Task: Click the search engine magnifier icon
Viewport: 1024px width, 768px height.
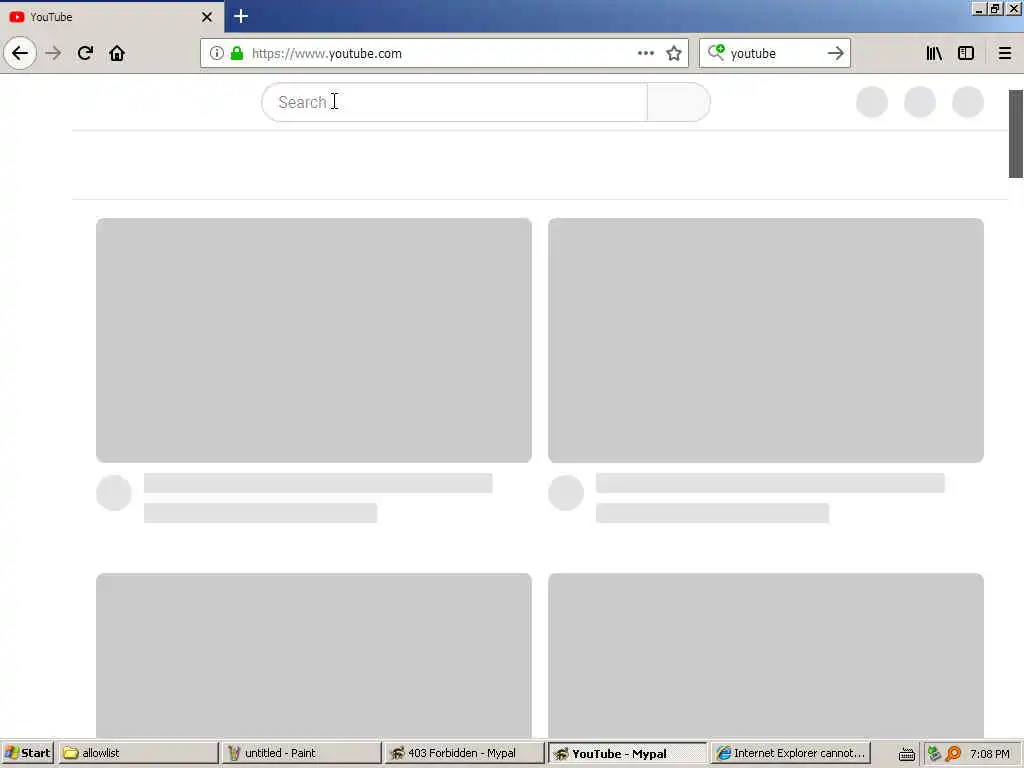Action: point(716,52)
